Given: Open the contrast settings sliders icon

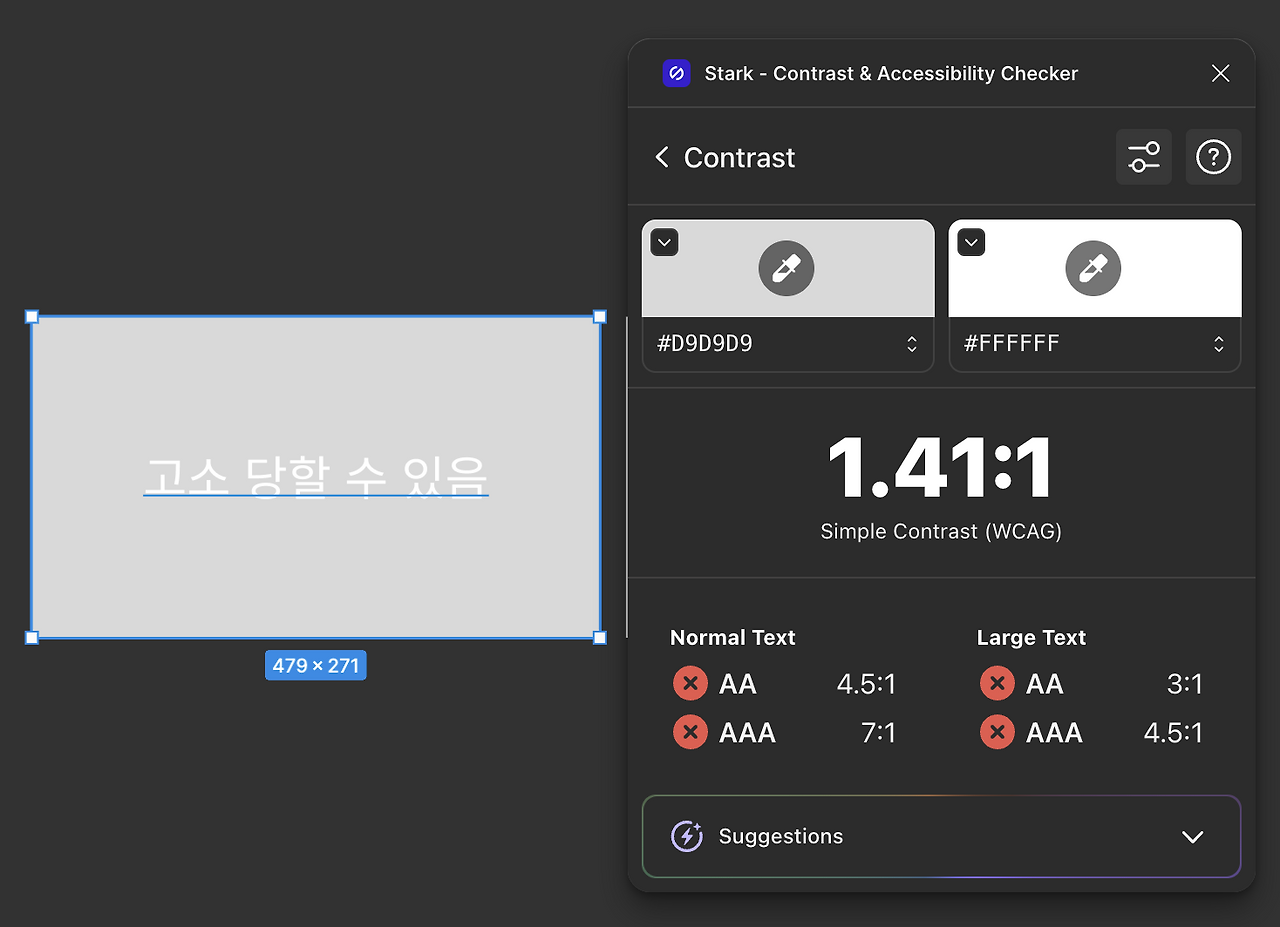Looking at the screenshot, I should point(1144,157).
